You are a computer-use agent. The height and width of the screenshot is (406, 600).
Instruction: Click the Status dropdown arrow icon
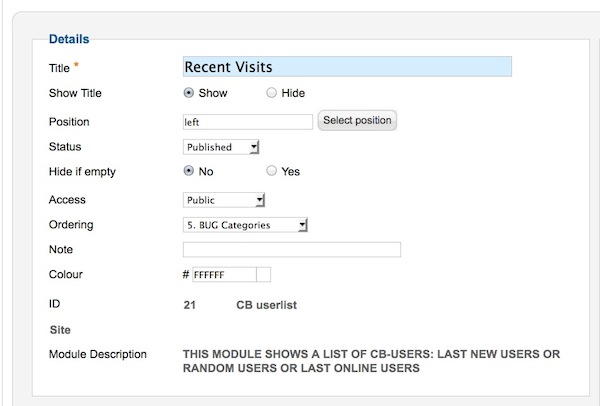(254, 147)
